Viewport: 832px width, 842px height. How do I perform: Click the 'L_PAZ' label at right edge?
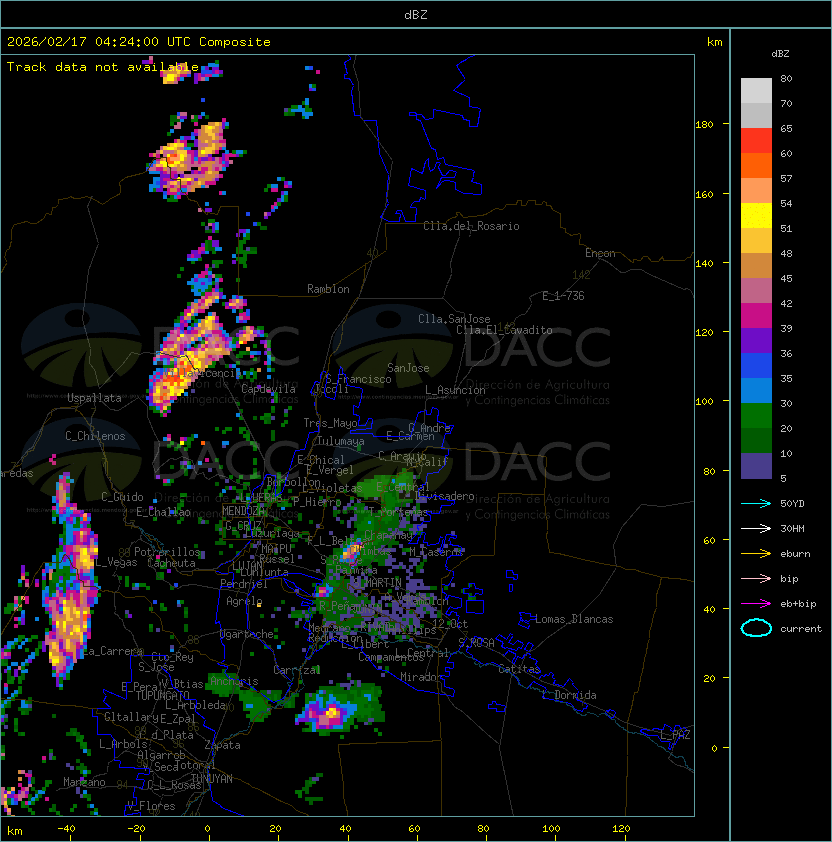click(675, 735)
